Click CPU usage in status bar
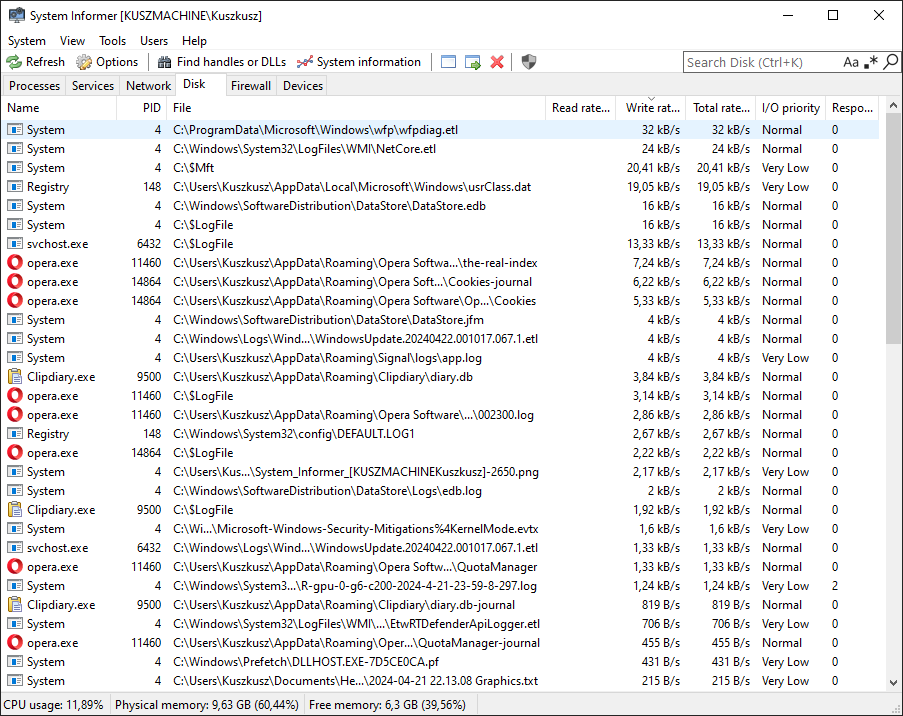The width and height of the screenshot is (903, 716). pos(53,704)
